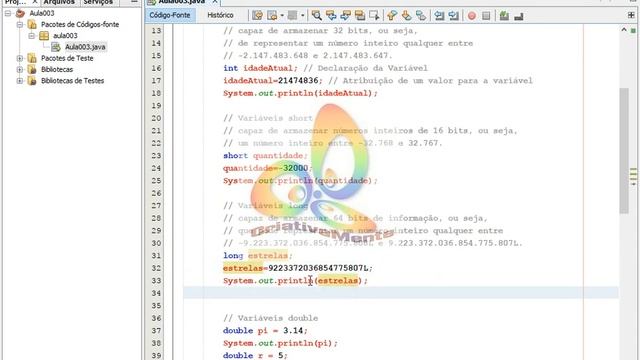Click 'double pi = 3.14;' on line 37
The height and width of the screenshot is (360, 640).
[x=265, y=331]
